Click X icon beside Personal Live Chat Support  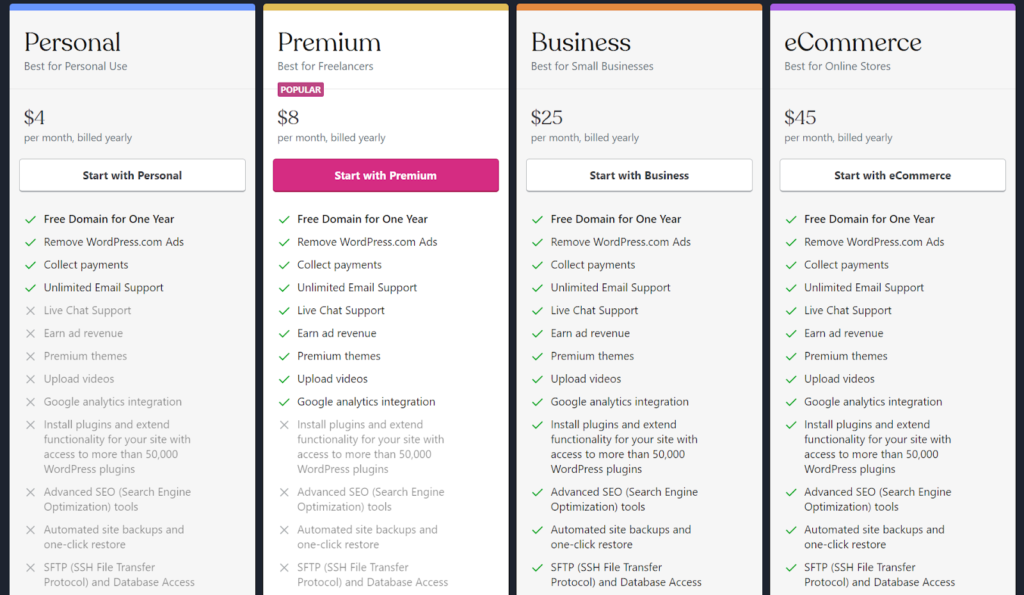(x=30, y=311)
